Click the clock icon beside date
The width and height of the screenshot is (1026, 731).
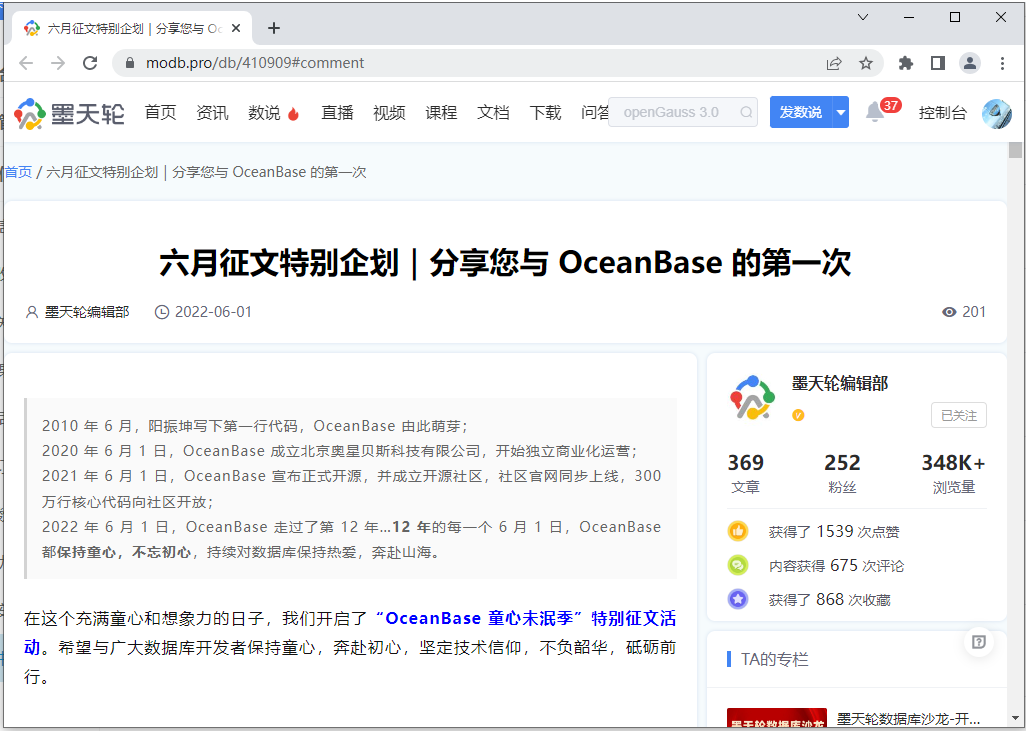click(x=162, y=312)
